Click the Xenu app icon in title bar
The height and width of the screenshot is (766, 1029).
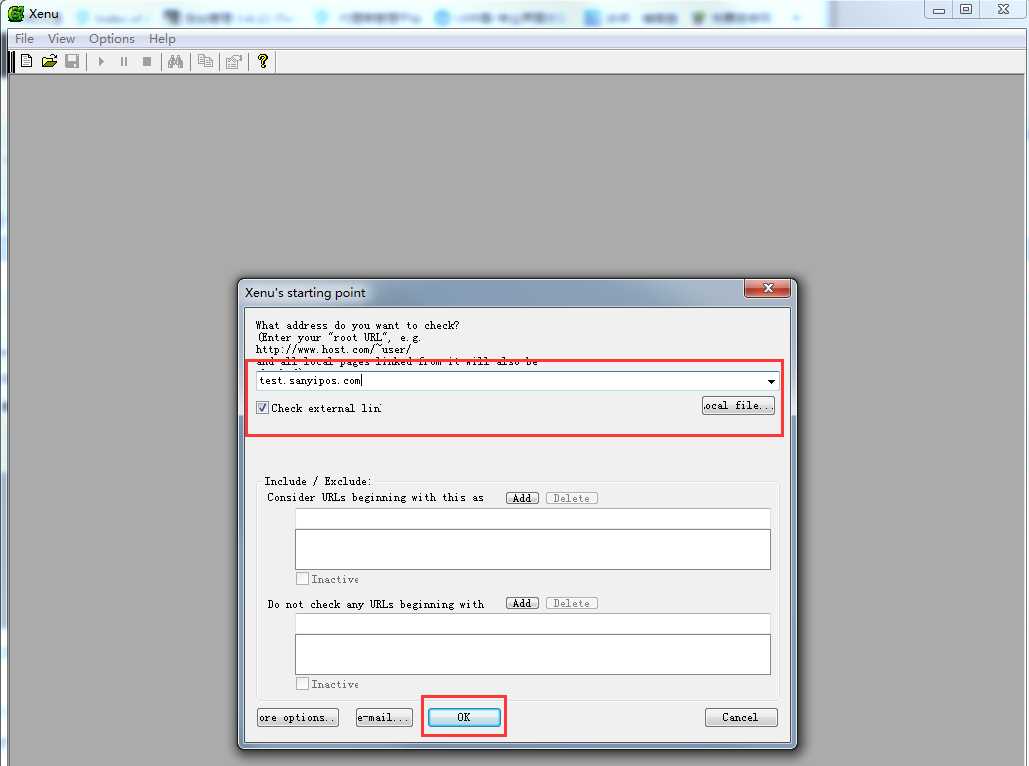point(16,13)
